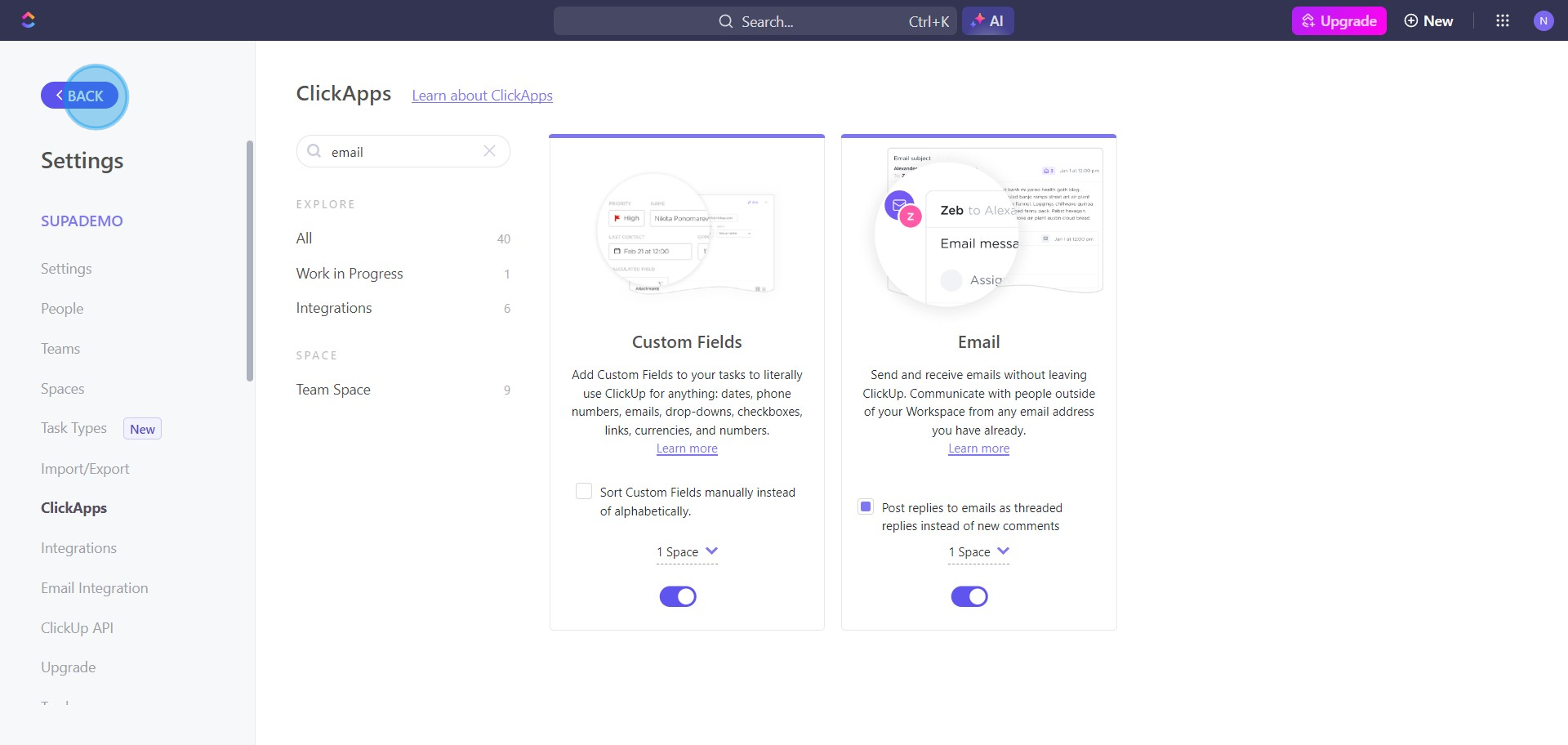Clear the email search with X icon
This screenshot has height=745, width=1568.
pyautogui.click(x=489, y=151)
